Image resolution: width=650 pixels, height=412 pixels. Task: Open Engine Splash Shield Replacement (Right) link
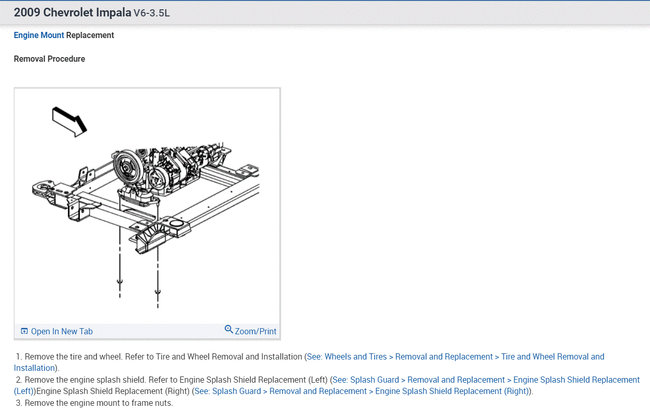point(362,391)
